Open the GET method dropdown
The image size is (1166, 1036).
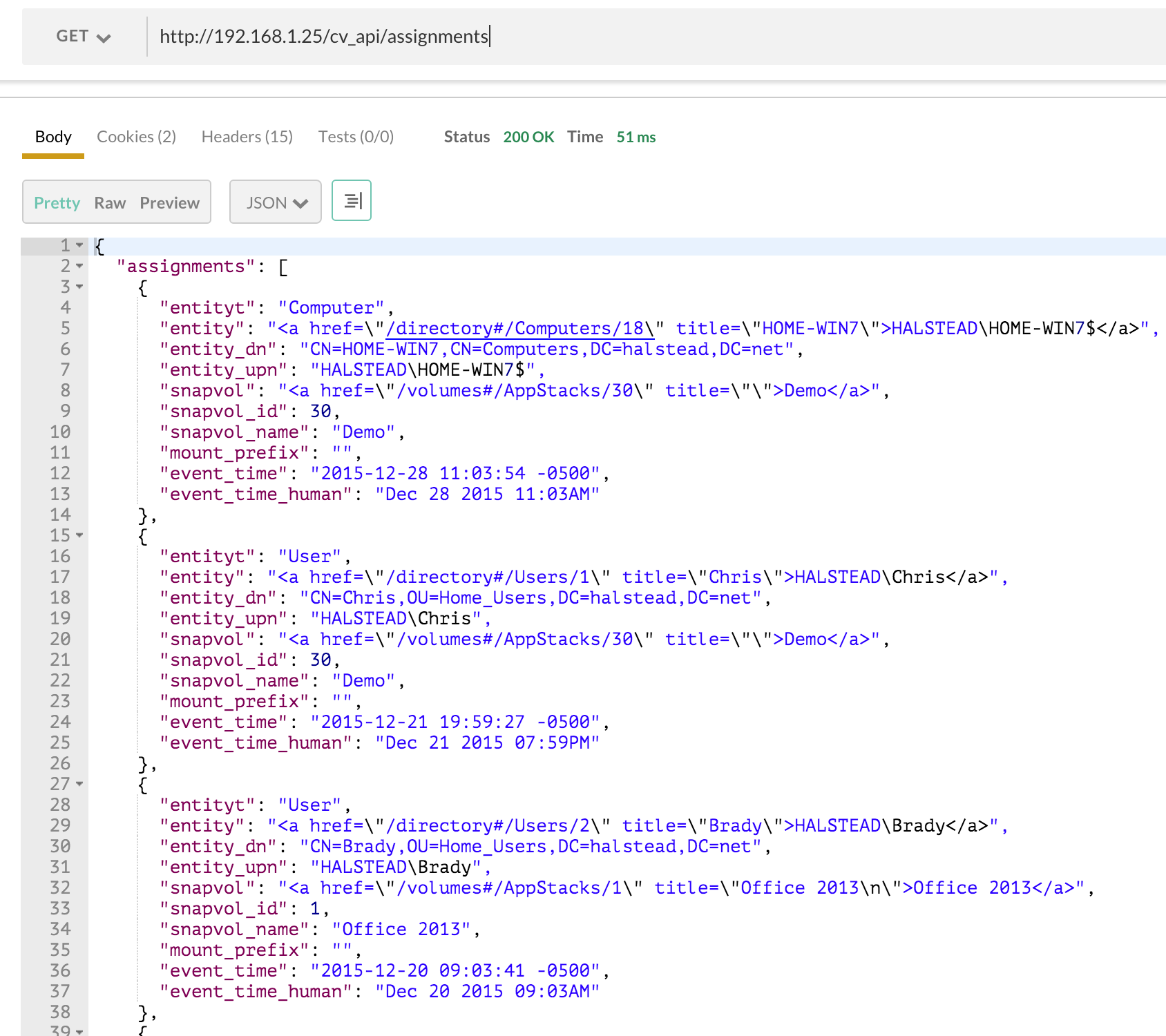pos(84,37)
